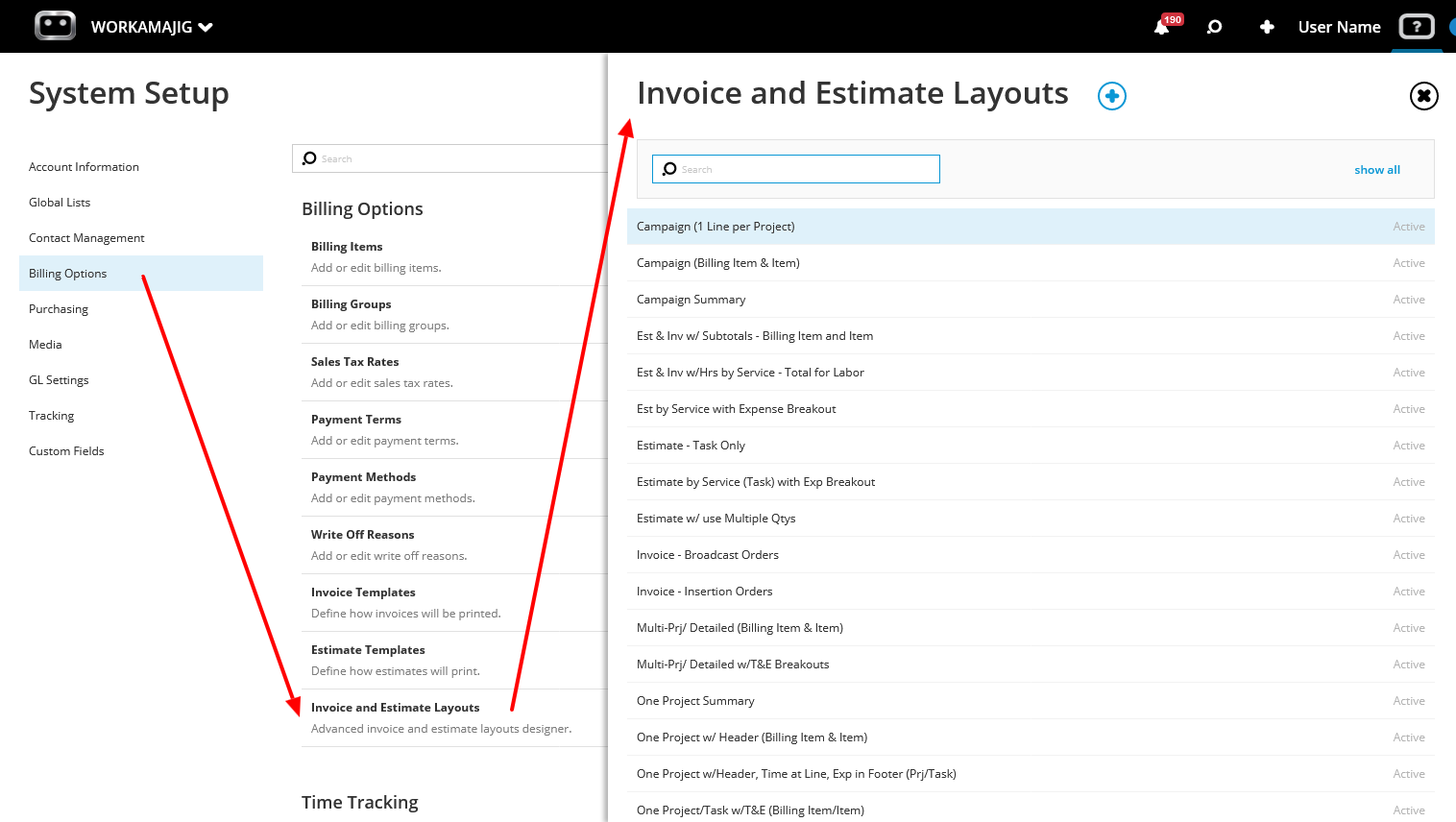This screenshot has height=822, width=1456.
Task: Select the Estimate - Task Only layout
Action: pos(1031,446)
